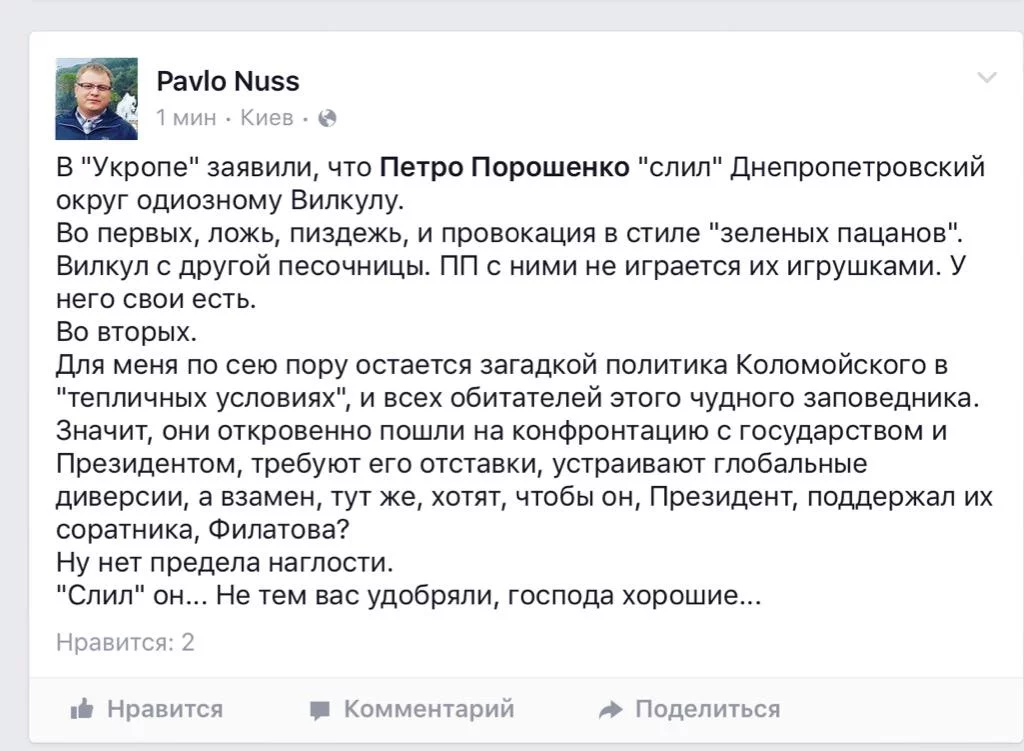The image size is (1024, 751).
Task: Click the "Нравится" button label in action bar
Action: (x=165, y=709)
